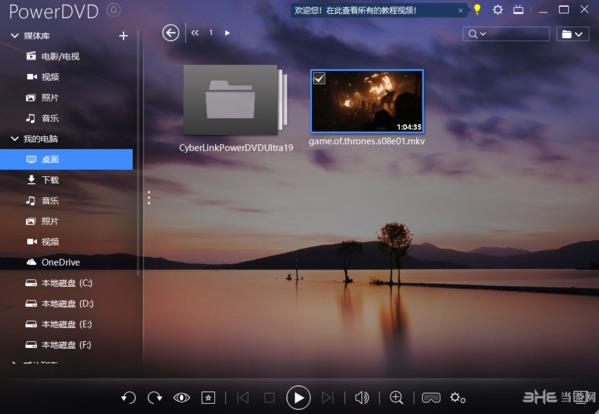This screenshot has height=414, width=599.
Task: Open the search options dropdown arrow
Action: (x=482, y=34)
